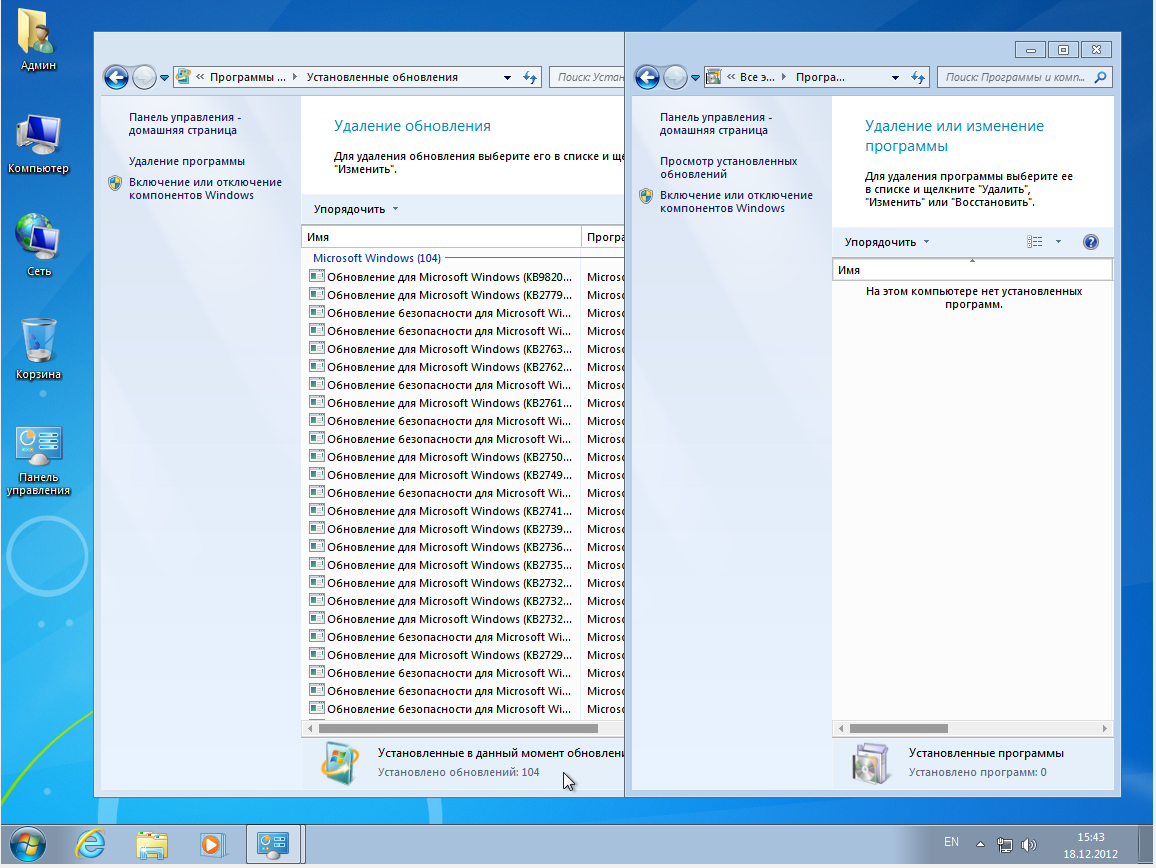
Task: Launch Windows Media Player from the taskbar
Action: pyautogui.click(x=212, y=844)
